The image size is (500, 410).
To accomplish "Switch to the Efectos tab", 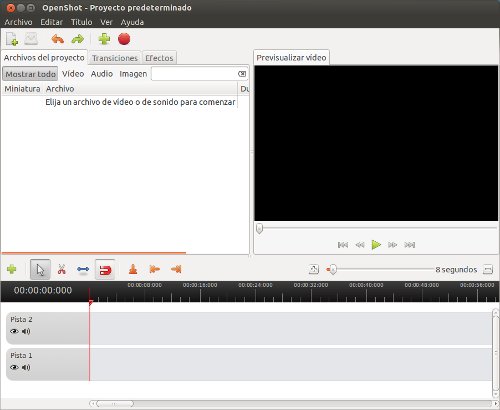I will (x=159, y=58).
